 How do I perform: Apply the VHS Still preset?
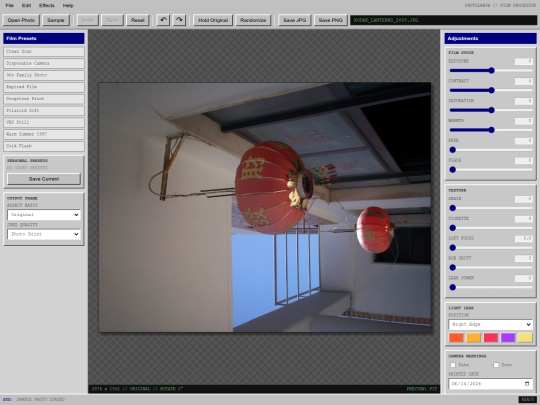click(x=44, y=122)
